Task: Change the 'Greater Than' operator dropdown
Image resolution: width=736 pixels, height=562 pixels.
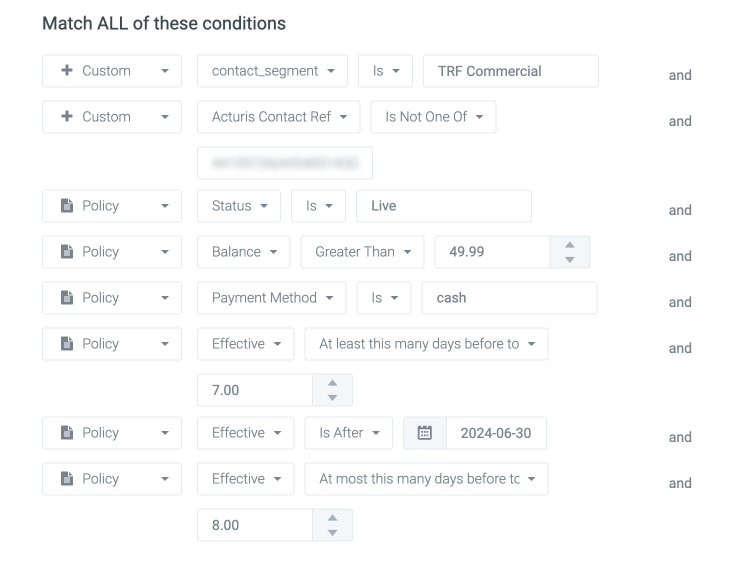Action: tap(362, 252)
